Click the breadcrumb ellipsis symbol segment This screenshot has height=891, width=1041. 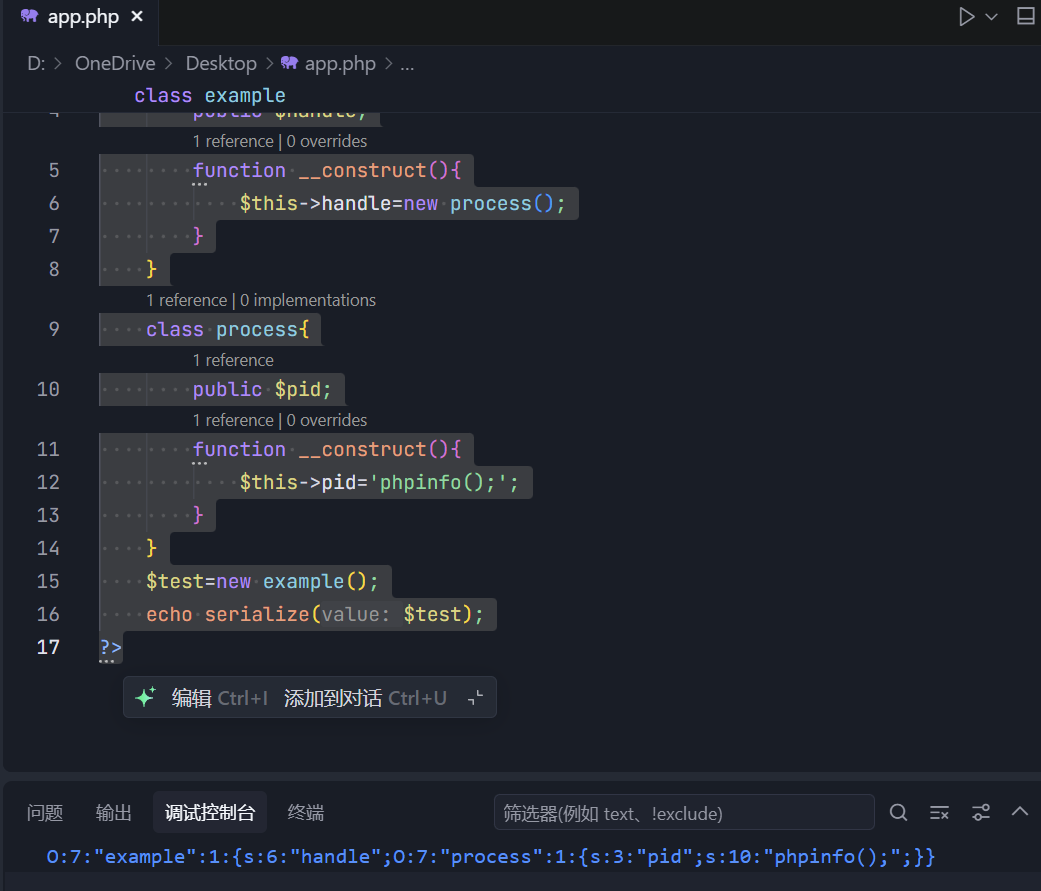coord(407,64)
